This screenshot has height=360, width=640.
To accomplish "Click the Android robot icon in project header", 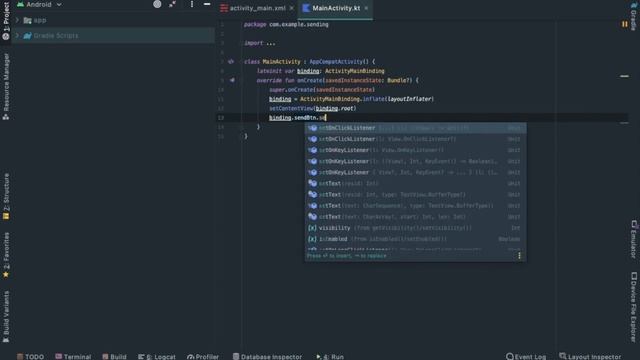I will (x=20, y=4).
